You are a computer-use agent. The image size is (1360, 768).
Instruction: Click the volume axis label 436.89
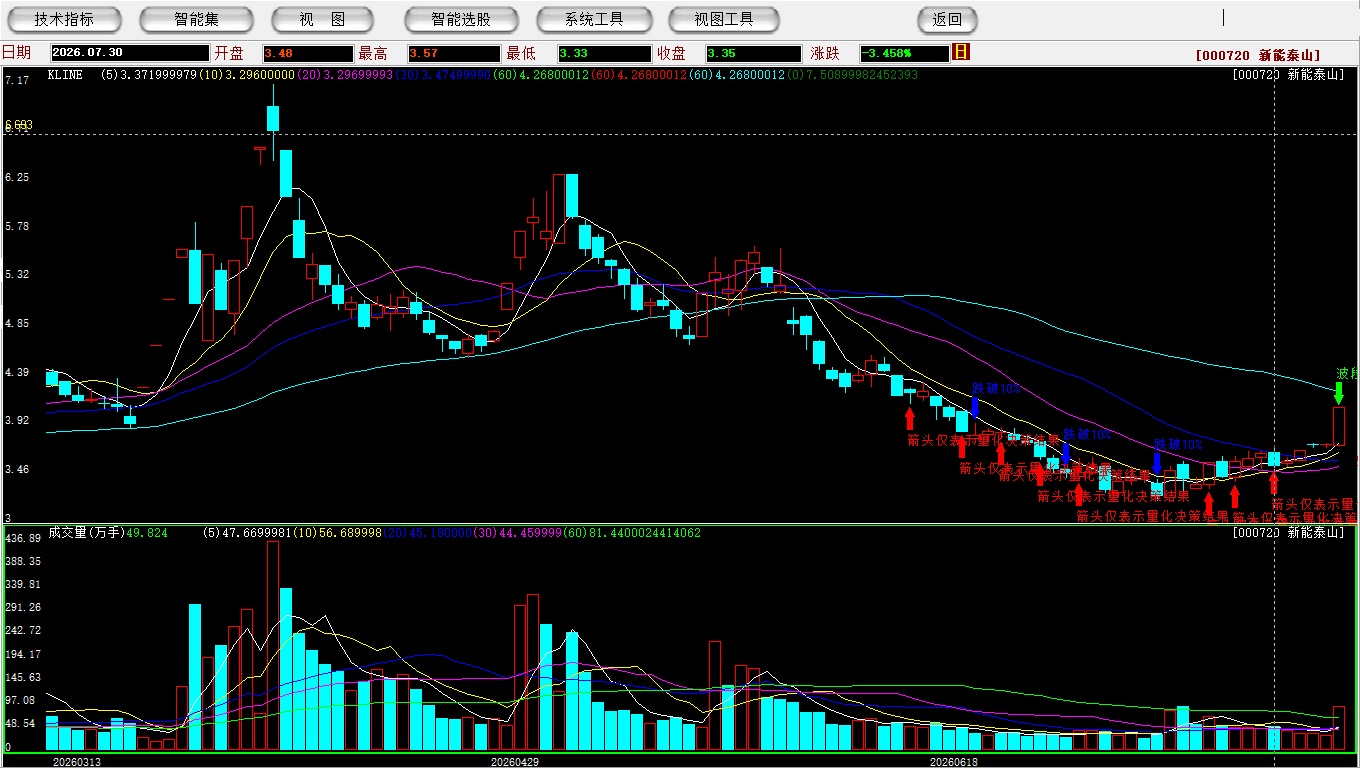pos(22,538)
